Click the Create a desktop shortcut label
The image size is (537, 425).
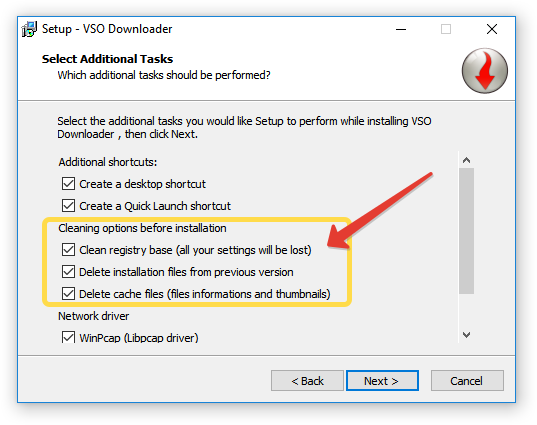pyautogui.click(x=142, y=184)
